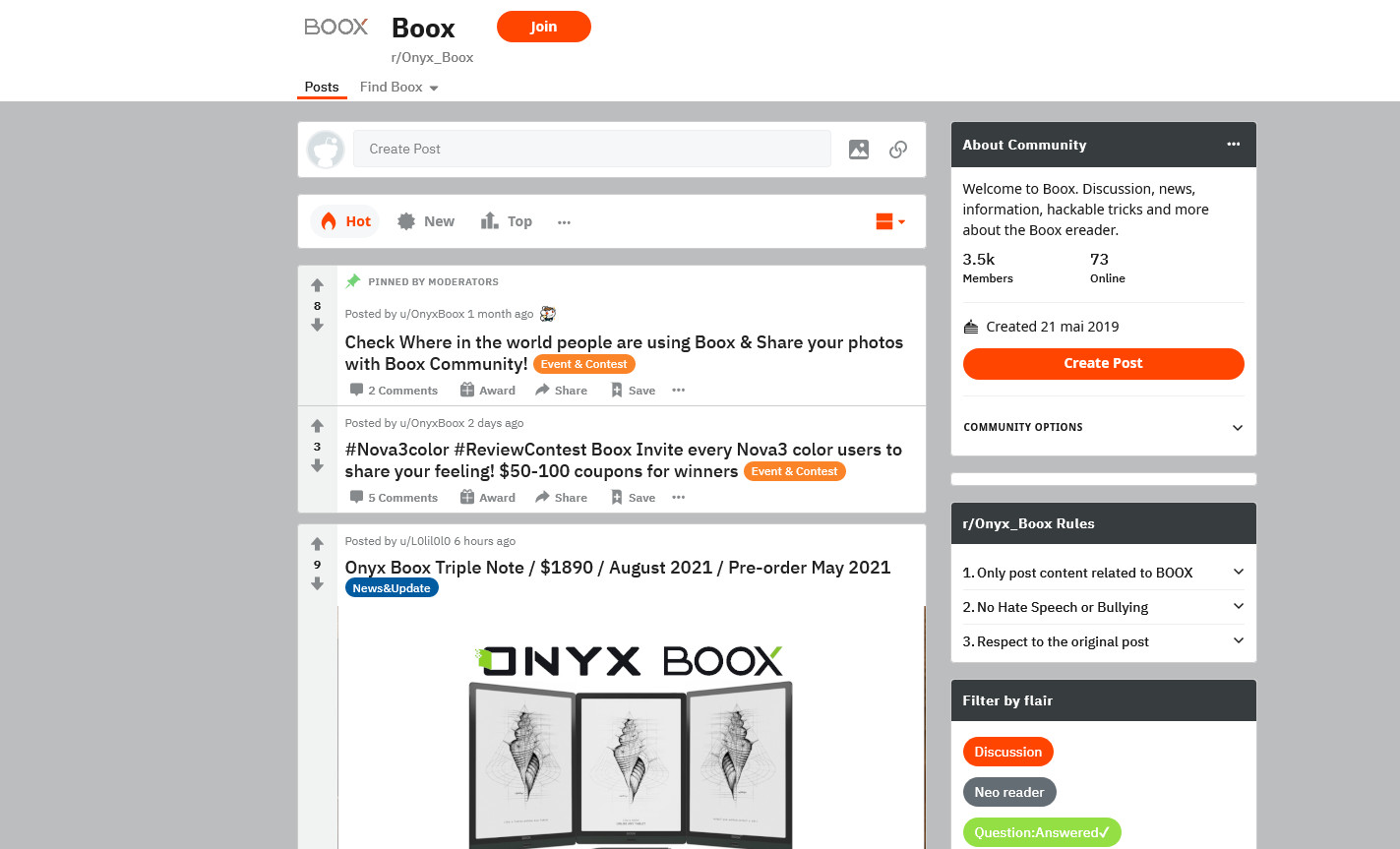Image resolution: width=1400 pixels, height=849 pixels.
Task: Open 5 Comments on the Nova3color post
Action: (394, 498)
